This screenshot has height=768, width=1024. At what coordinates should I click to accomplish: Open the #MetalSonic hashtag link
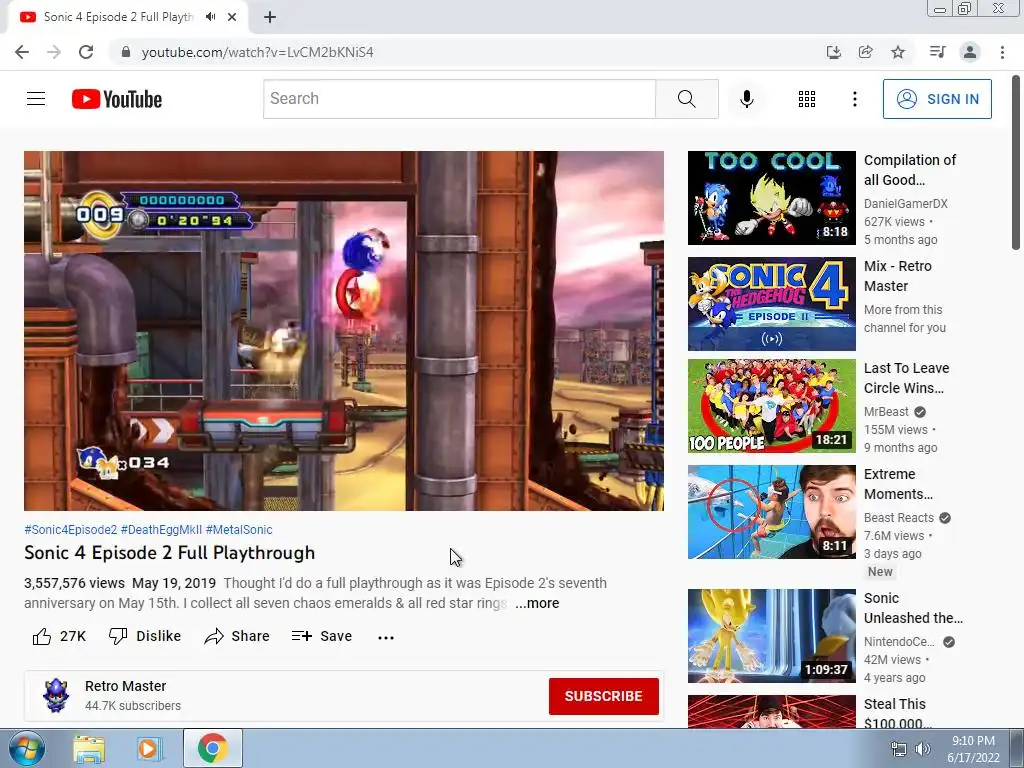pos(239,530)
